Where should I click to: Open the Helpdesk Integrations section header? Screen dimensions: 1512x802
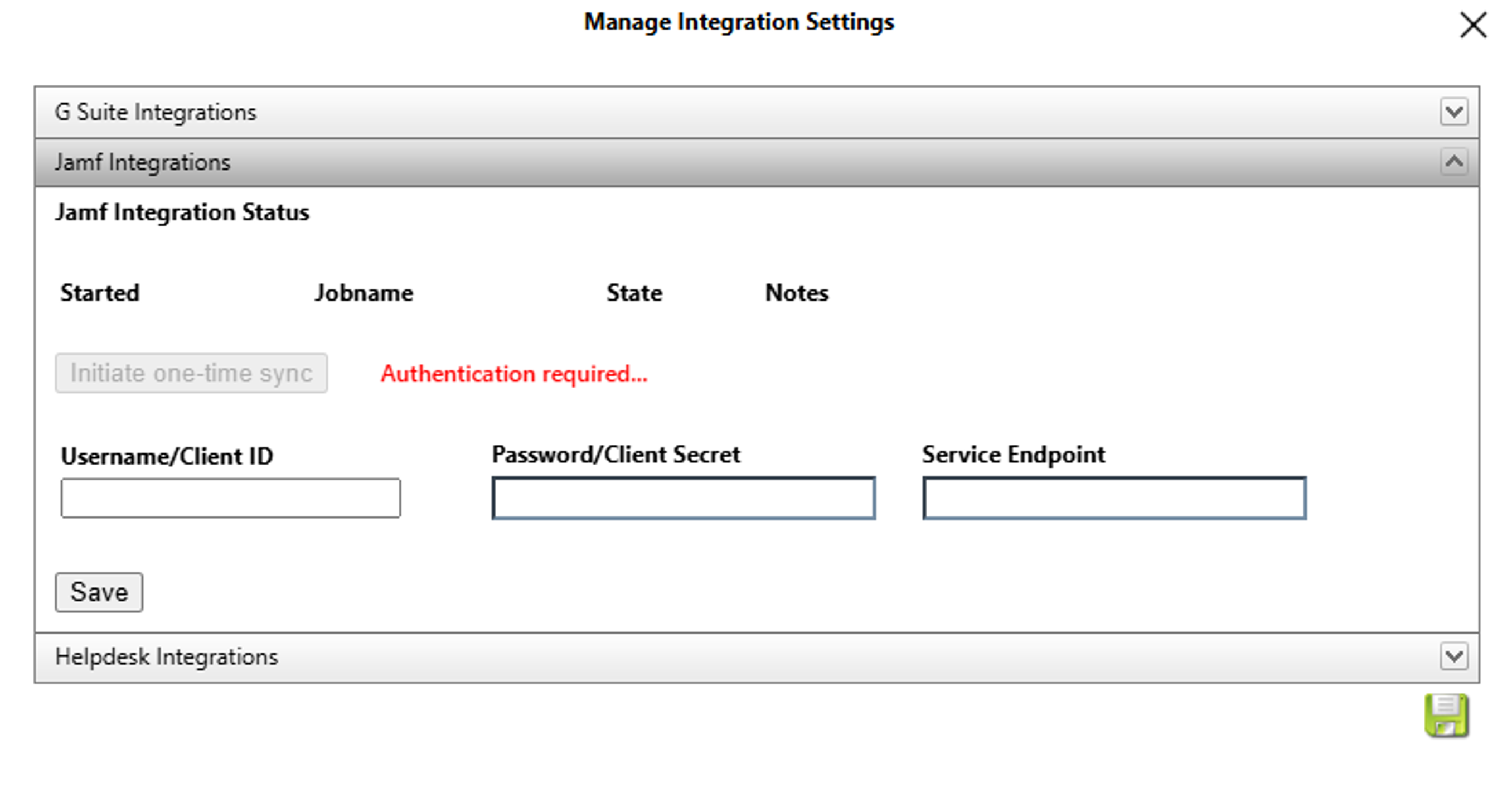click(x=757, y=657)
